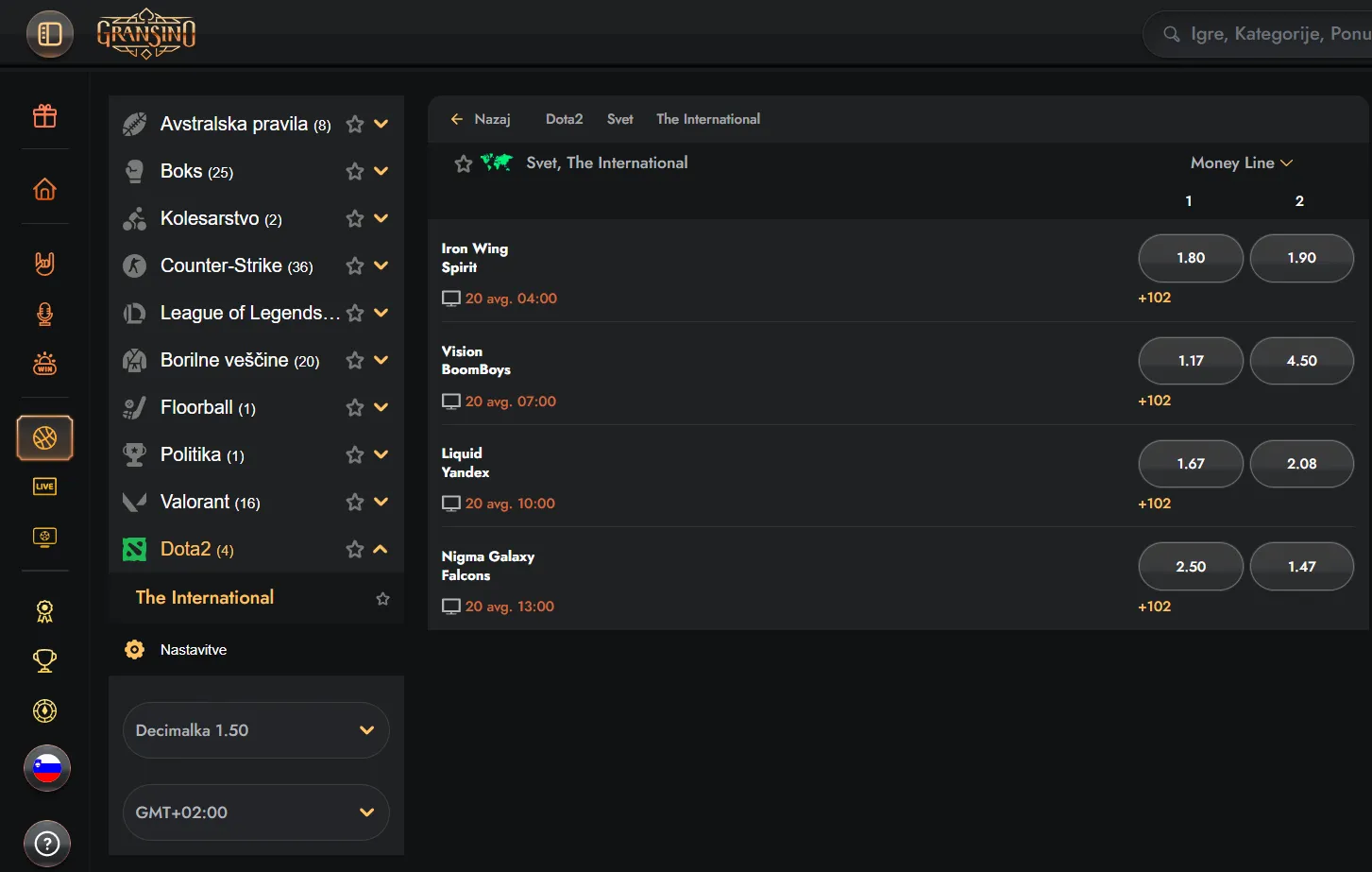Go to Svet breadcrumb
This screenshot has height=872, width=1372.
click(x=620, y=119)
